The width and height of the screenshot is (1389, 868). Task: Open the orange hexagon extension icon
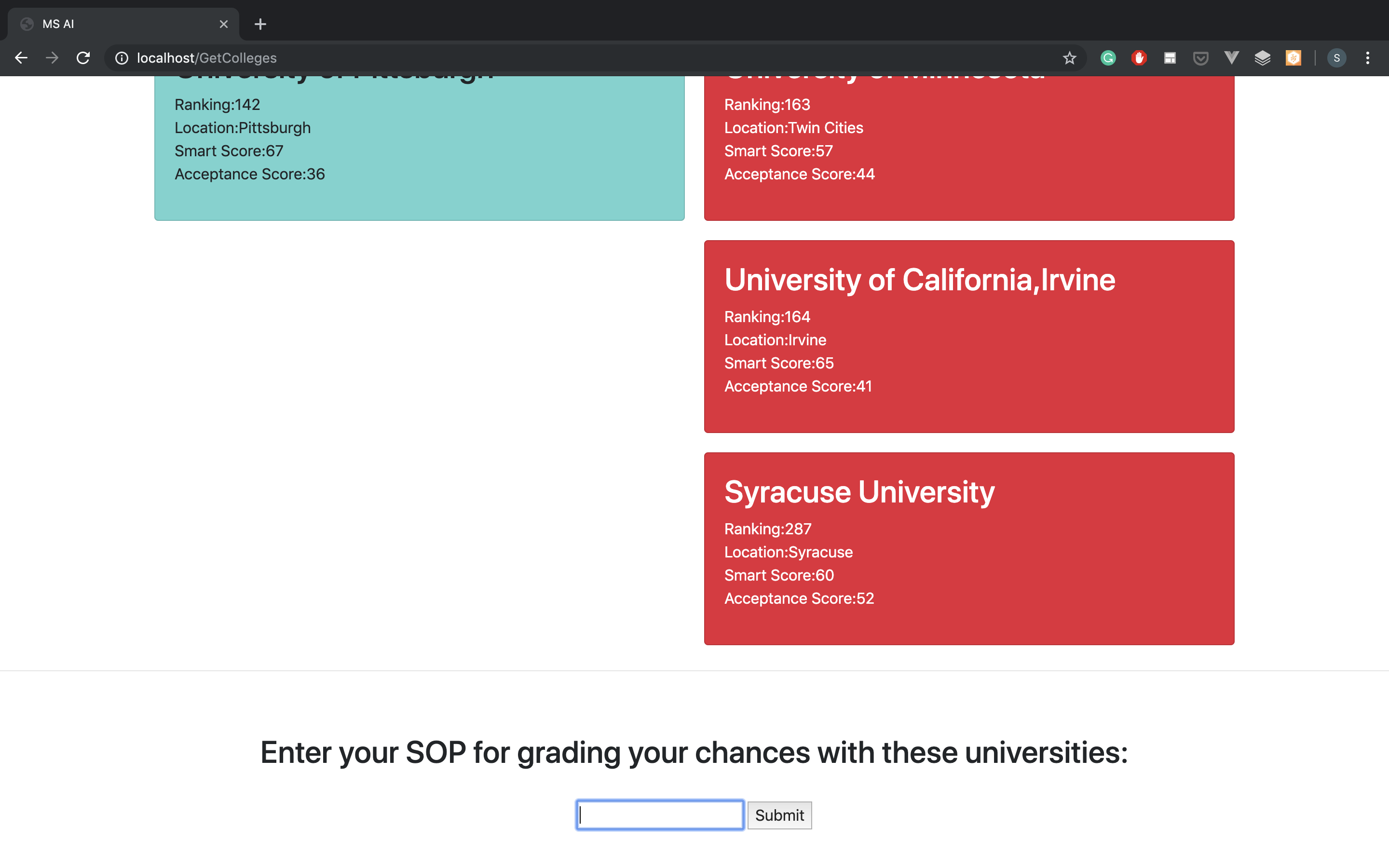(1293, 58)
